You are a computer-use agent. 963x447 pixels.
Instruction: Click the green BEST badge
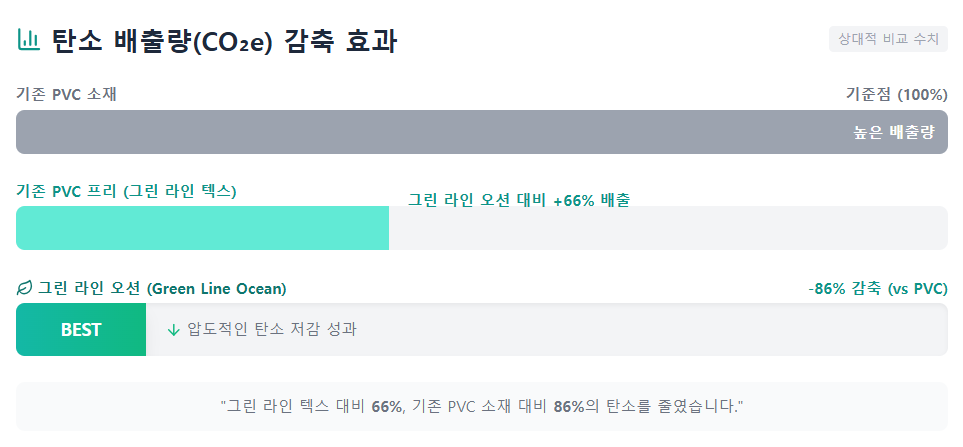(81, 330)
